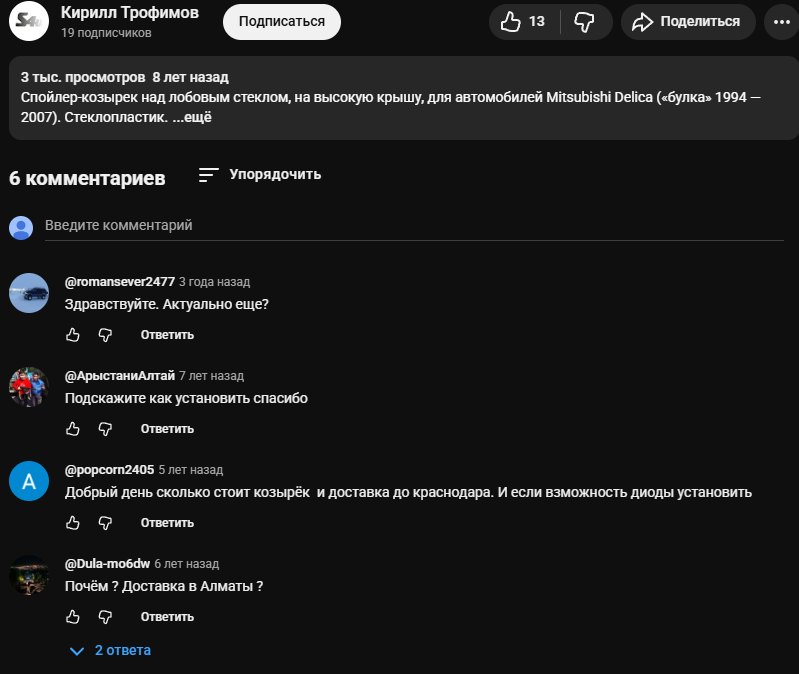Click the Введите комментарий input field
The height and width of the screenshot is (674, 799).
tap(400, 226)
